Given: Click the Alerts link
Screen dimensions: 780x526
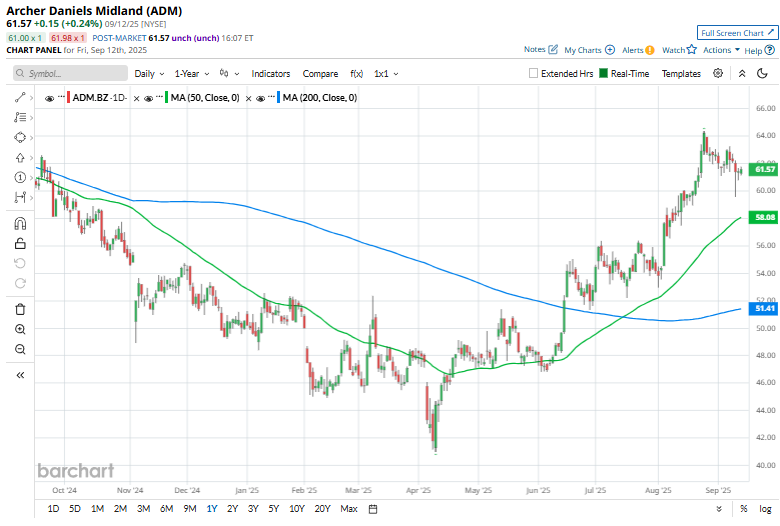Looking at the screenshot, I should [632, 50].
